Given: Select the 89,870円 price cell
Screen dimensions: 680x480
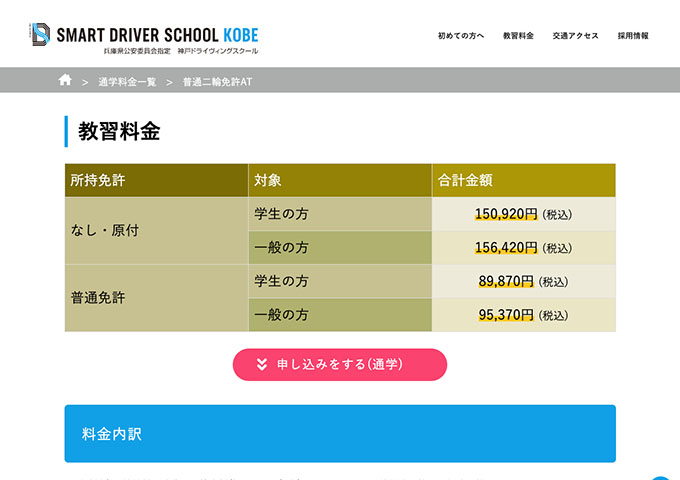Looking at the screenshot, I should (x=524, y=281).
